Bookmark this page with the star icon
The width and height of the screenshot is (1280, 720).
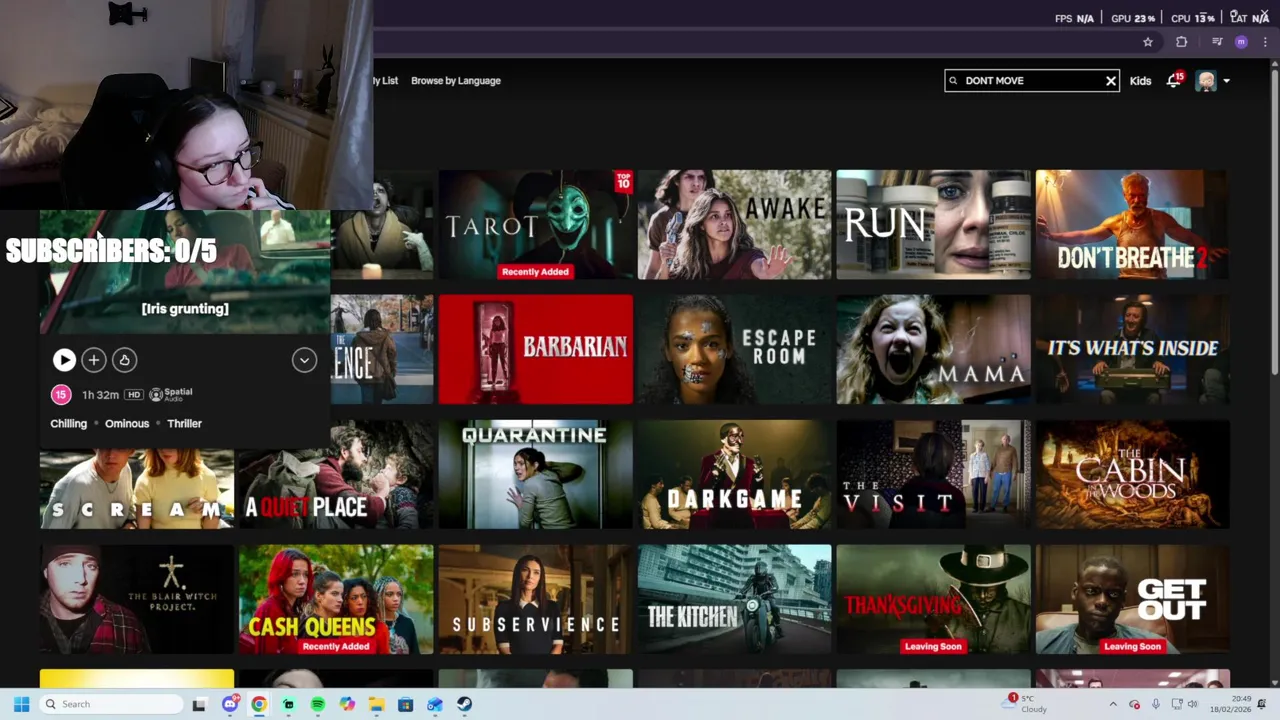(1148, 42)
